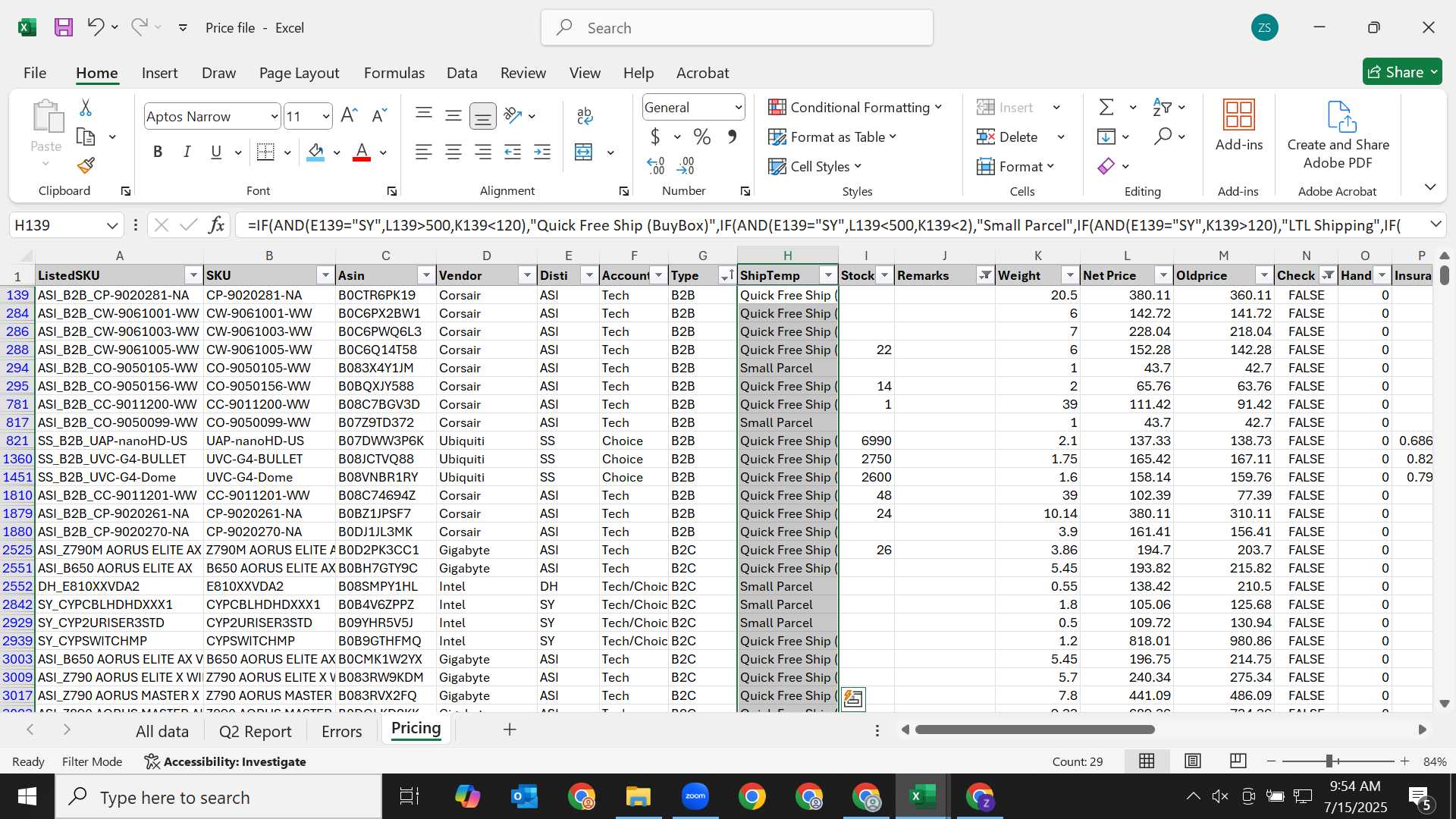Open the font size dropdown

coord(326,117)
